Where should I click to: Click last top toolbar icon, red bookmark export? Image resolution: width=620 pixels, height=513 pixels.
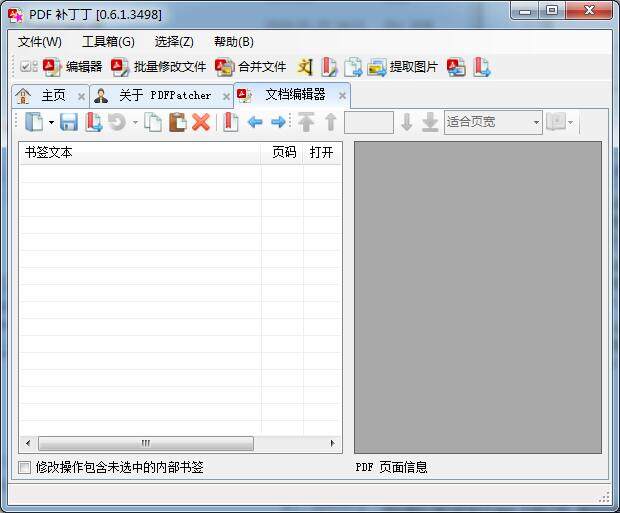click(x=482, y=67)
